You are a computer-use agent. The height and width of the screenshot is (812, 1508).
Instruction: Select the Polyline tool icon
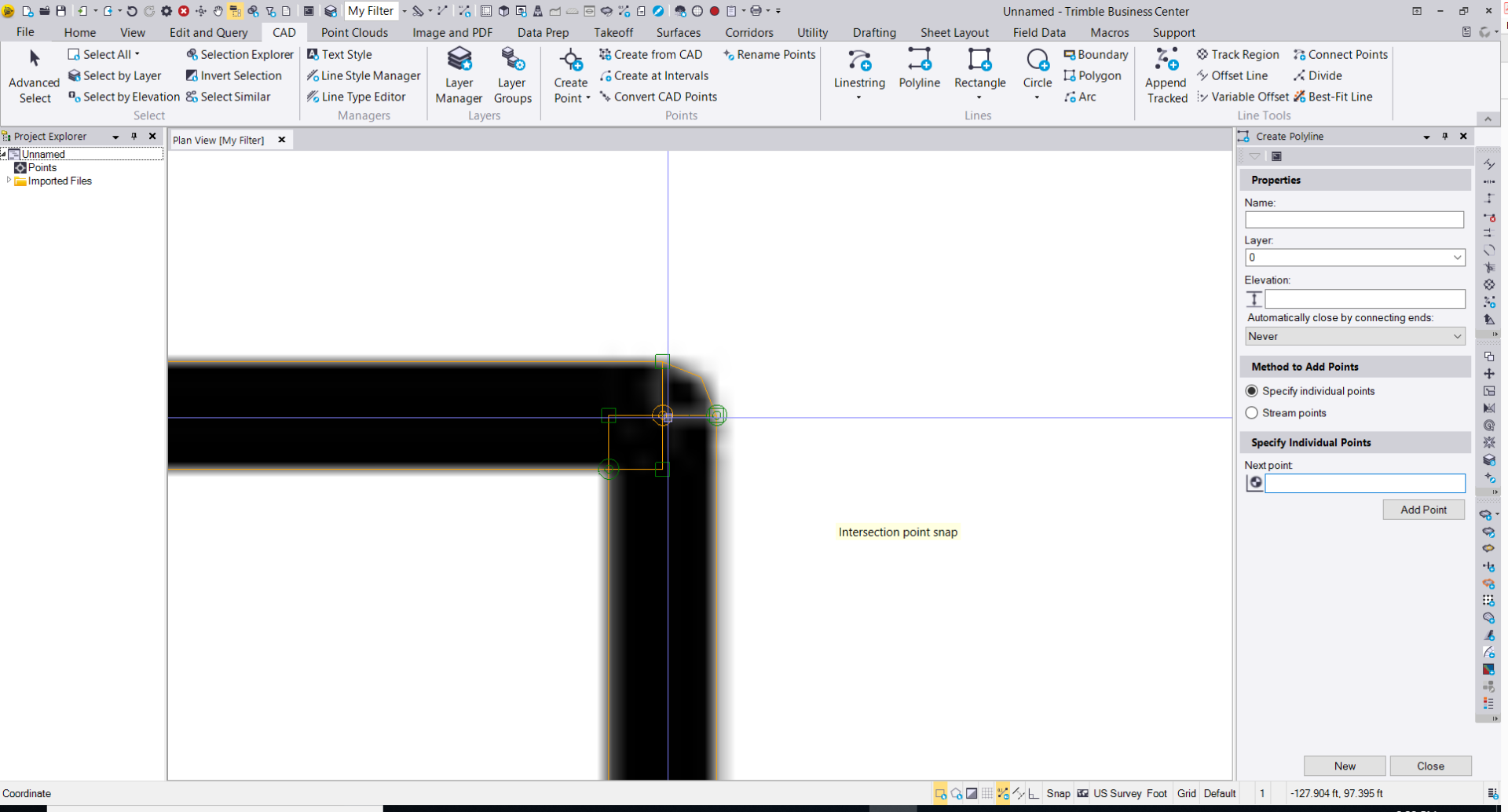coord(919,60)
